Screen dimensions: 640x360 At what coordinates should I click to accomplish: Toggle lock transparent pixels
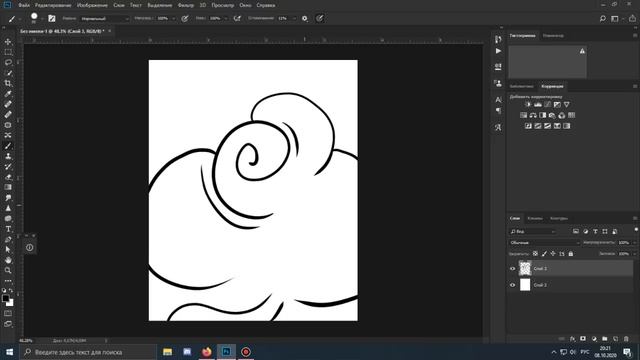coord(535,254)
